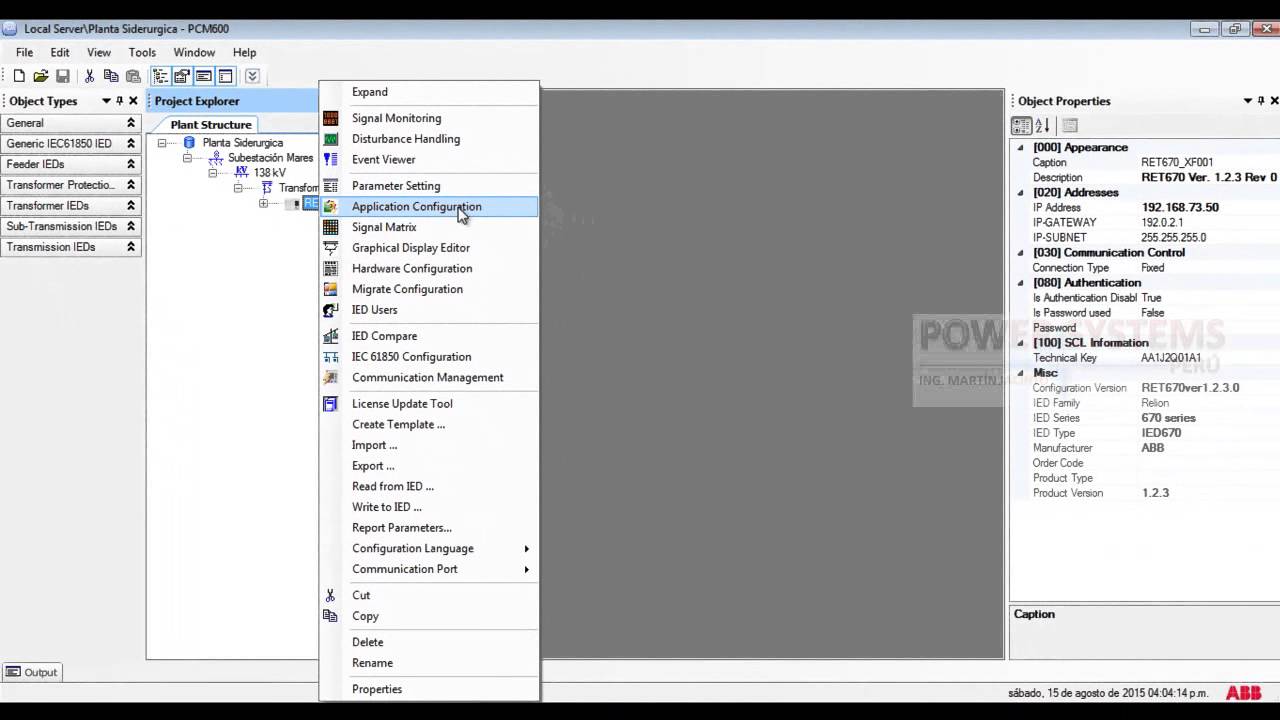Click the Communication Management icon
The width and height of the screenshot is (1280, 720).
pos(331,378)
